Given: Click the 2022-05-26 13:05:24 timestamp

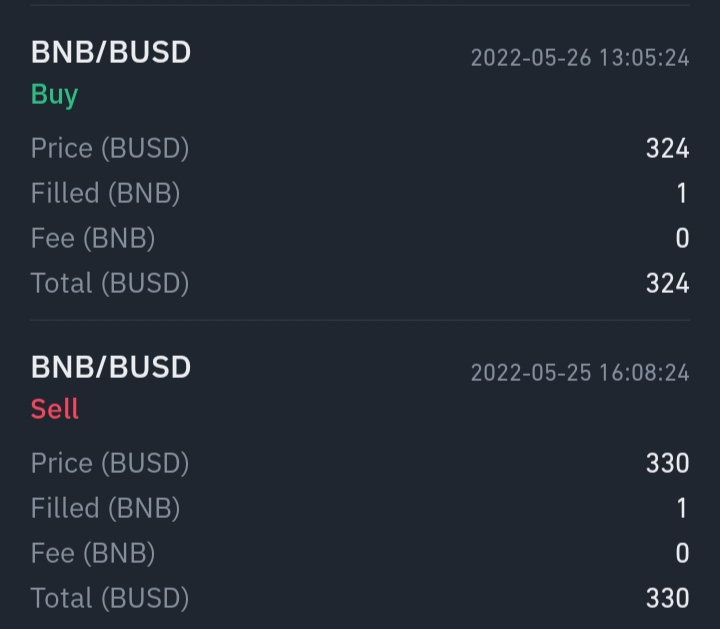Looking at the screenshot, I should tap(580, 58).
